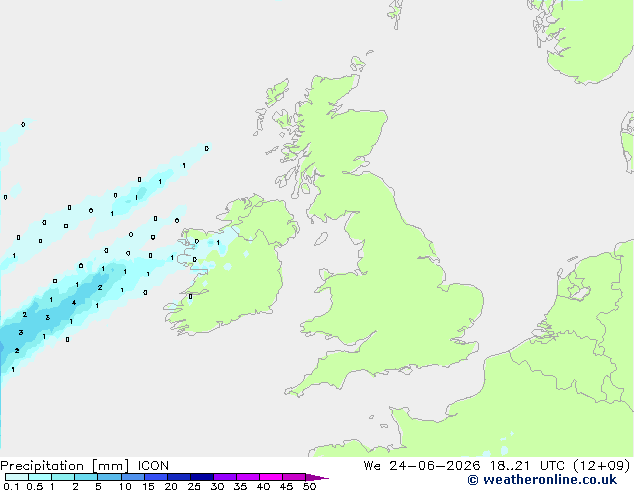The height and width of the screenshot is (490, 634).
Task: Click the map precipitation value 4
Action: coord(74,302)
